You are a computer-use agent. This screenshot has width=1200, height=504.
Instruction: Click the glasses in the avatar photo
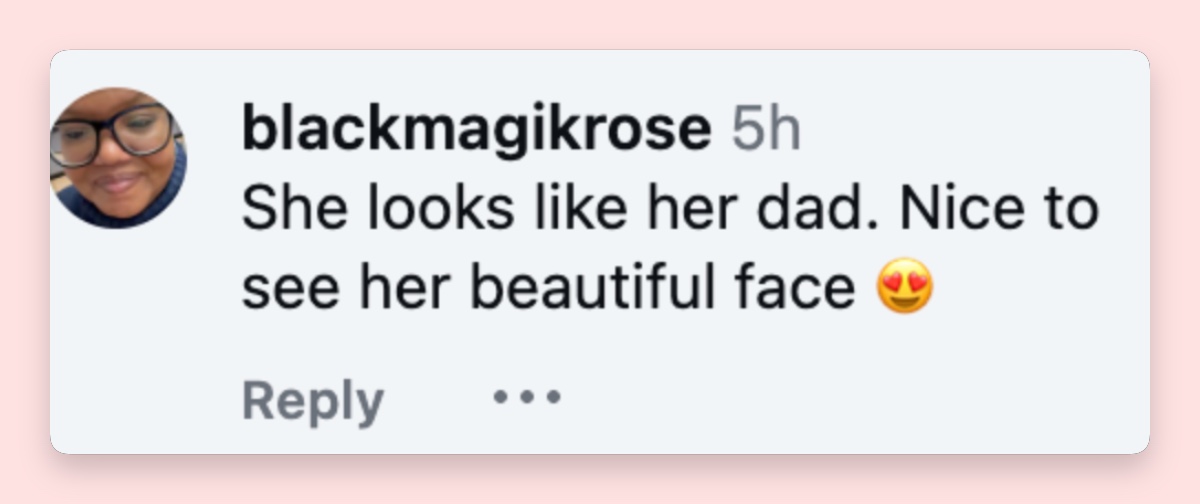[x=113, y=134]
